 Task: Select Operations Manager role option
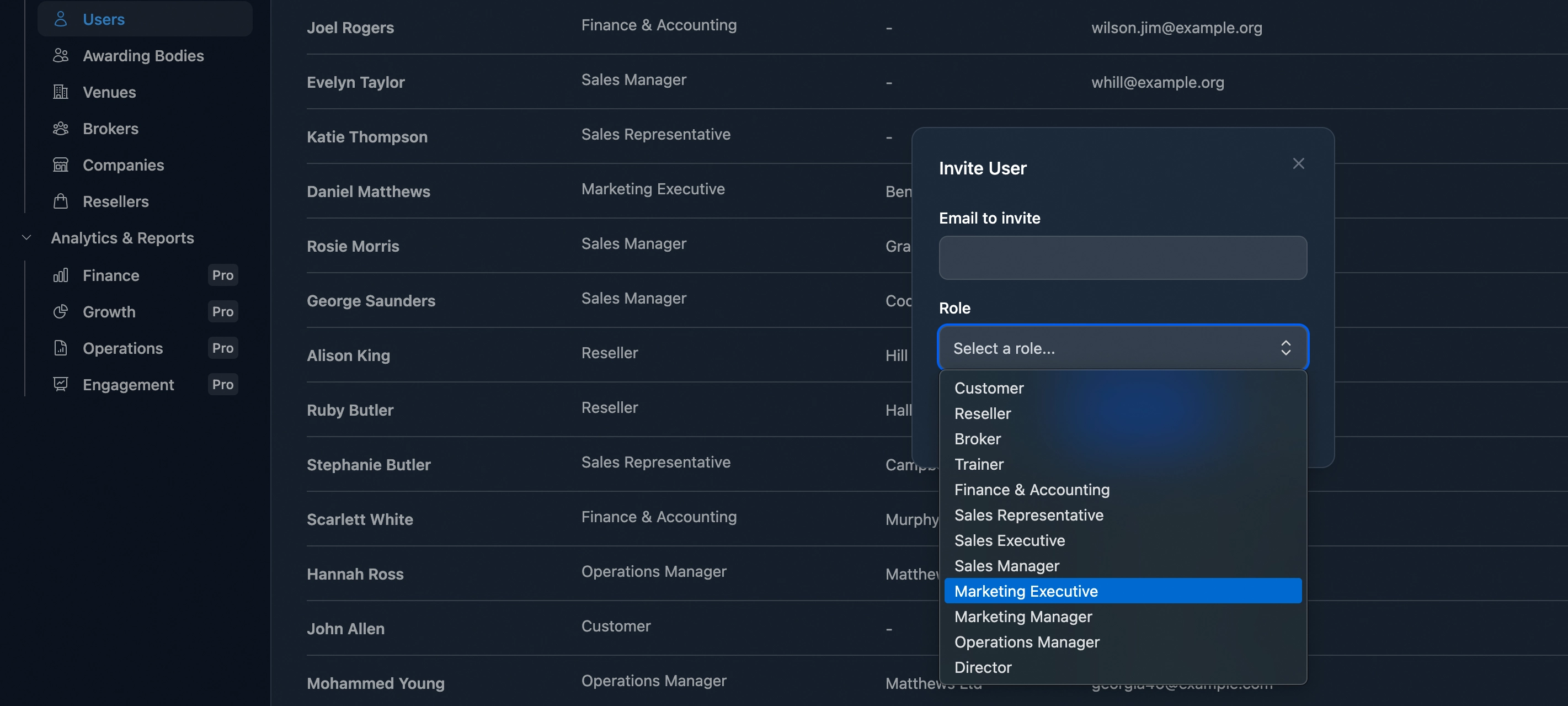point(1026,642)
